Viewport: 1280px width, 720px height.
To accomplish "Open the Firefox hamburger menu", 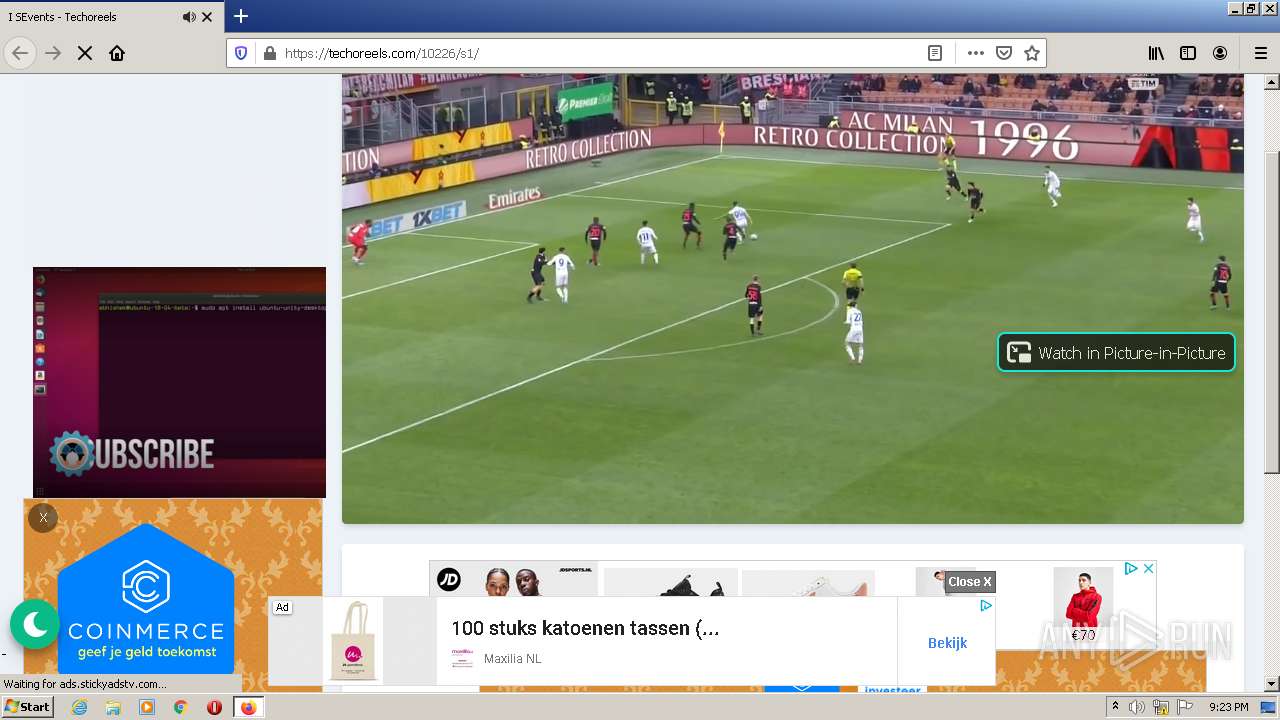I will coord(1260,53).
